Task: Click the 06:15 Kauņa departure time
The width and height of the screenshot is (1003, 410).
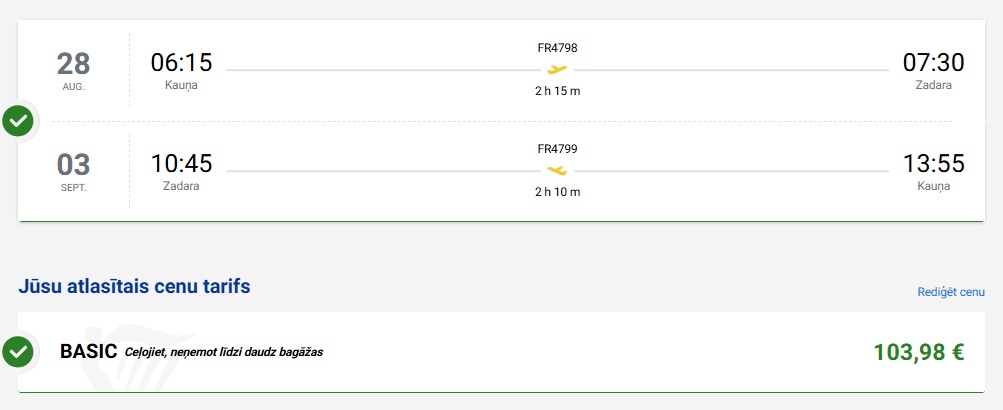Action: [x=181, y=63]
